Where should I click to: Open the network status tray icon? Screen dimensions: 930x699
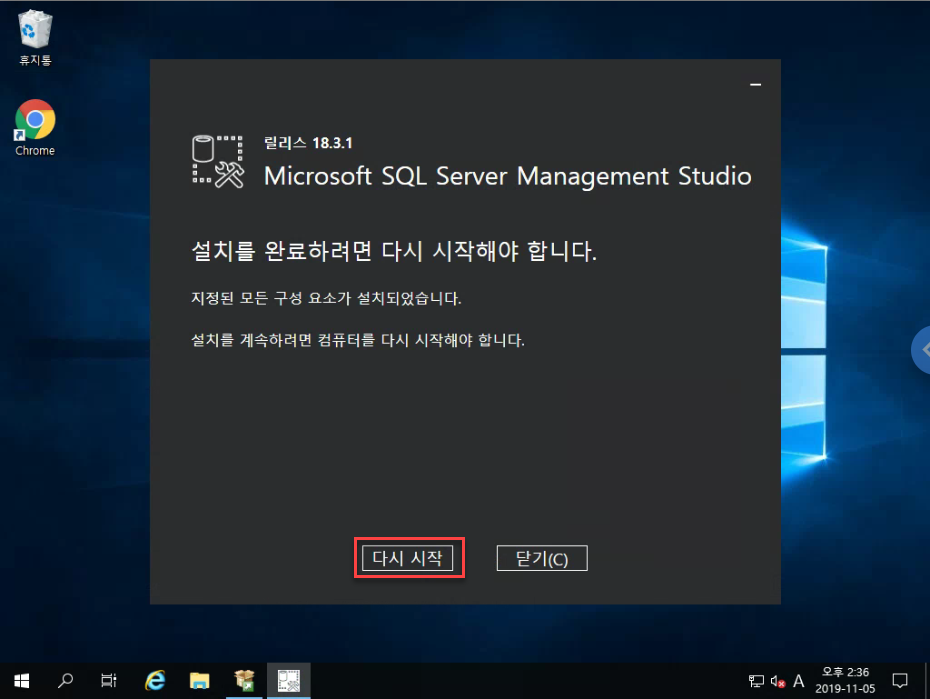click(756, 681)
